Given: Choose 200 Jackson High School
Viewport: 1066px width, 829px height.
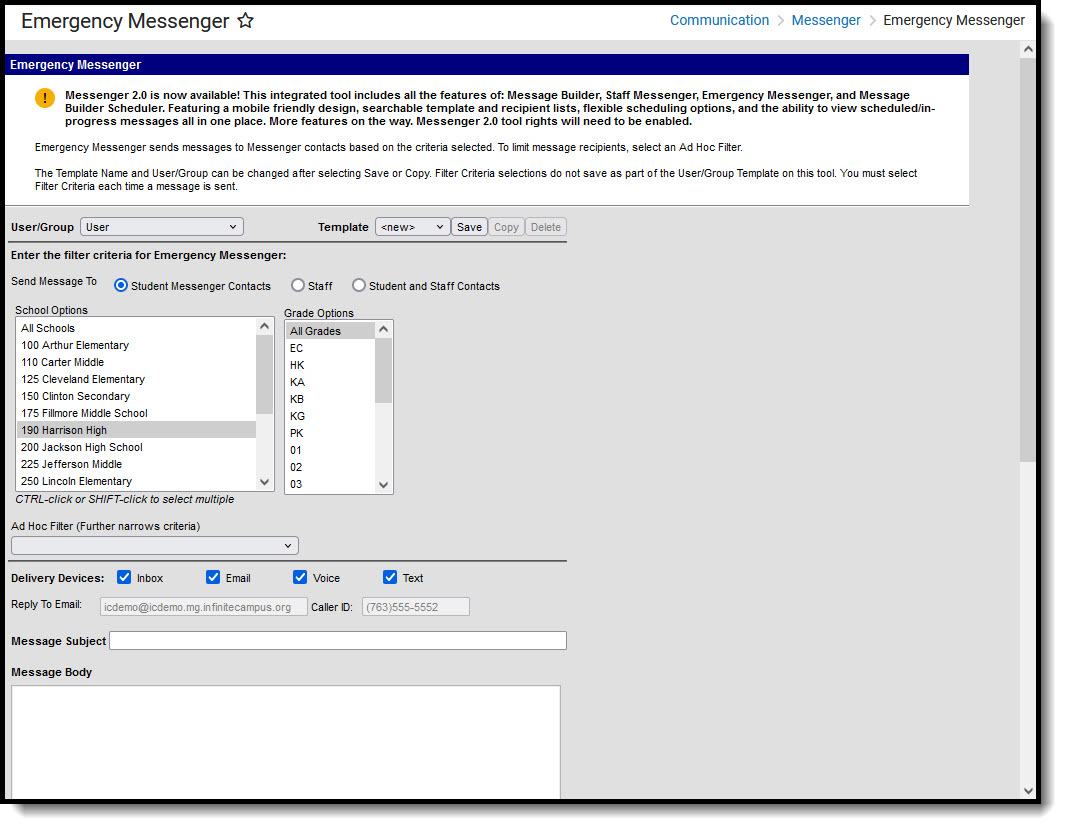Looking at the screenshot, I should click(x=136, y=447).
